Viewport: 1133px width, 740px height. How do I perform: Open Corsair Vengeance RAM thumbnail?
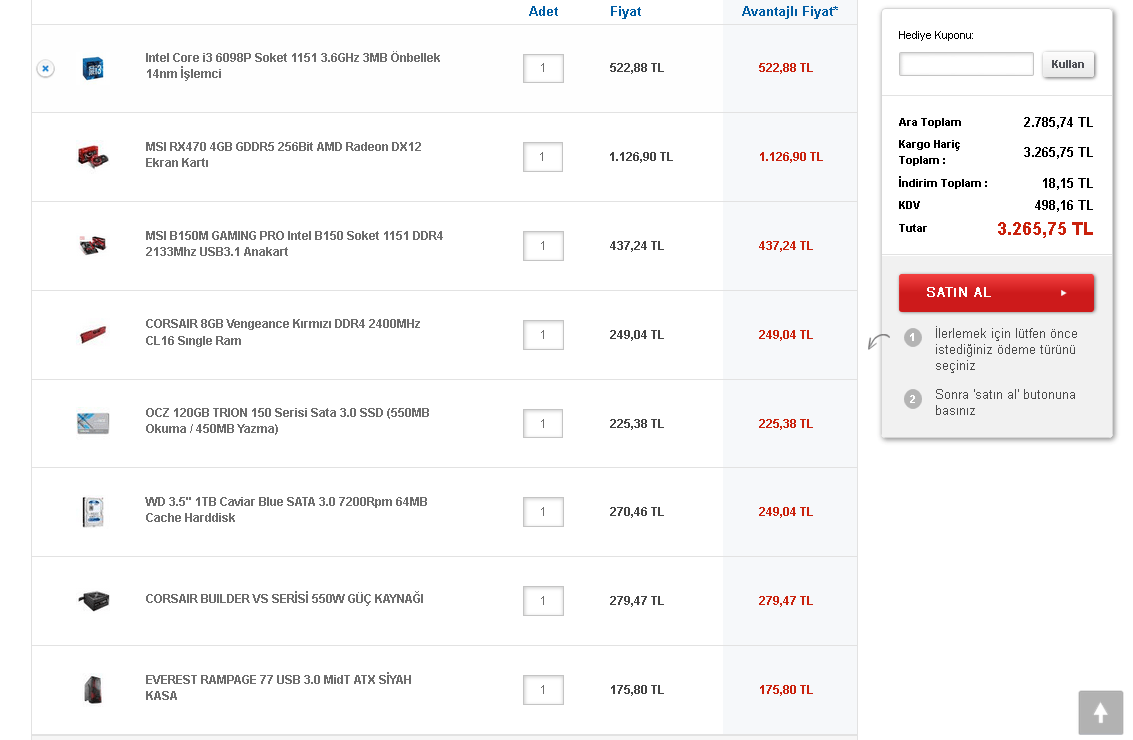pyautogui.click(x=93, y=335)
